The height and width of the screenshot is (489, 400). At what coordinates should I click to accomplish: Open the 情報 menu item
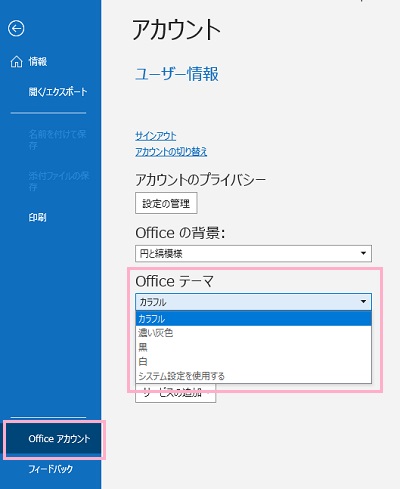pyautogui.click(x=37, y=62)
